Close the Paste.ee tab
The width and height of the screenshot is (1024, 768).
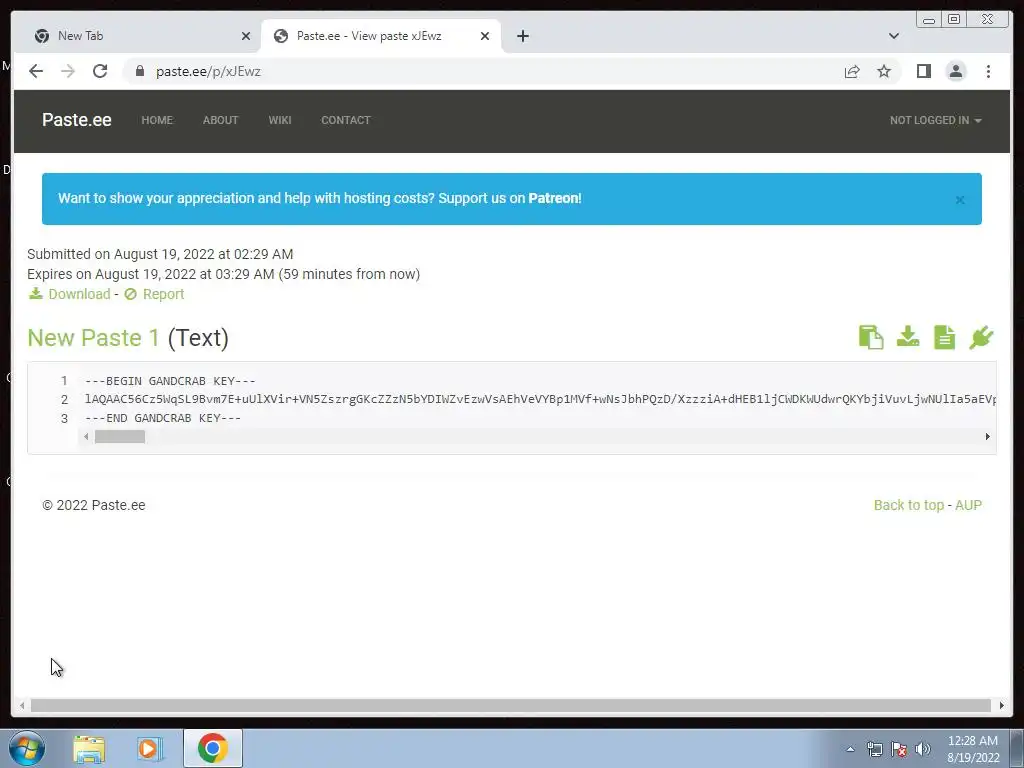(485, 36)
